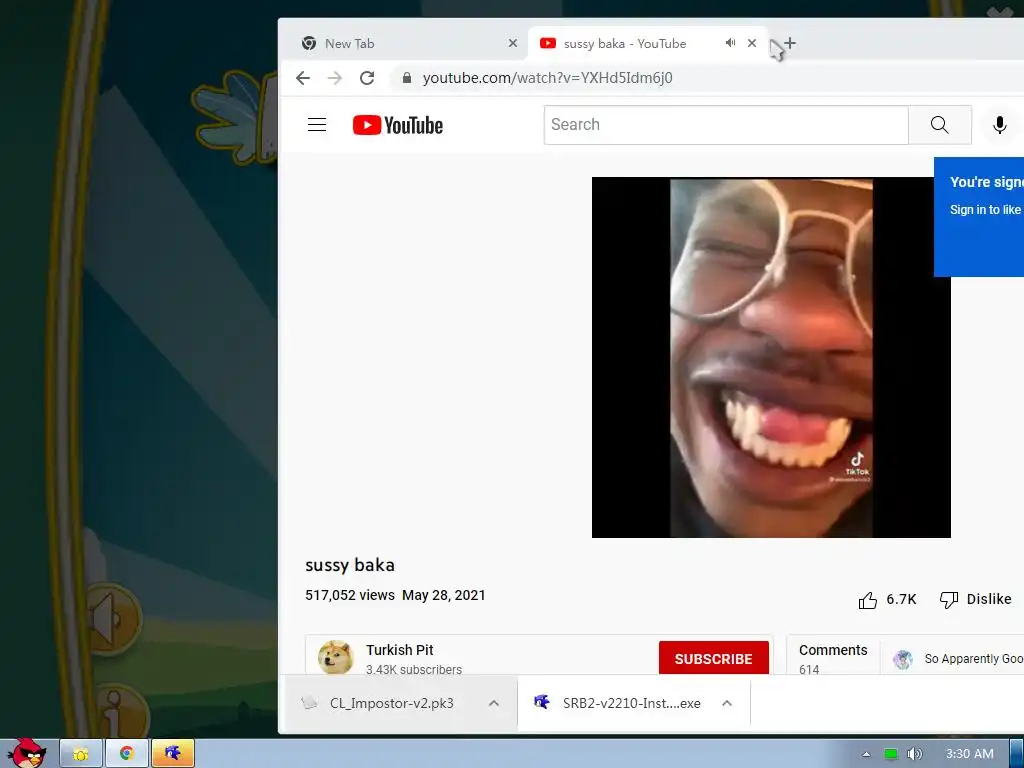Click the search magnifier button
1024x768 pixels.
point(940,125)
